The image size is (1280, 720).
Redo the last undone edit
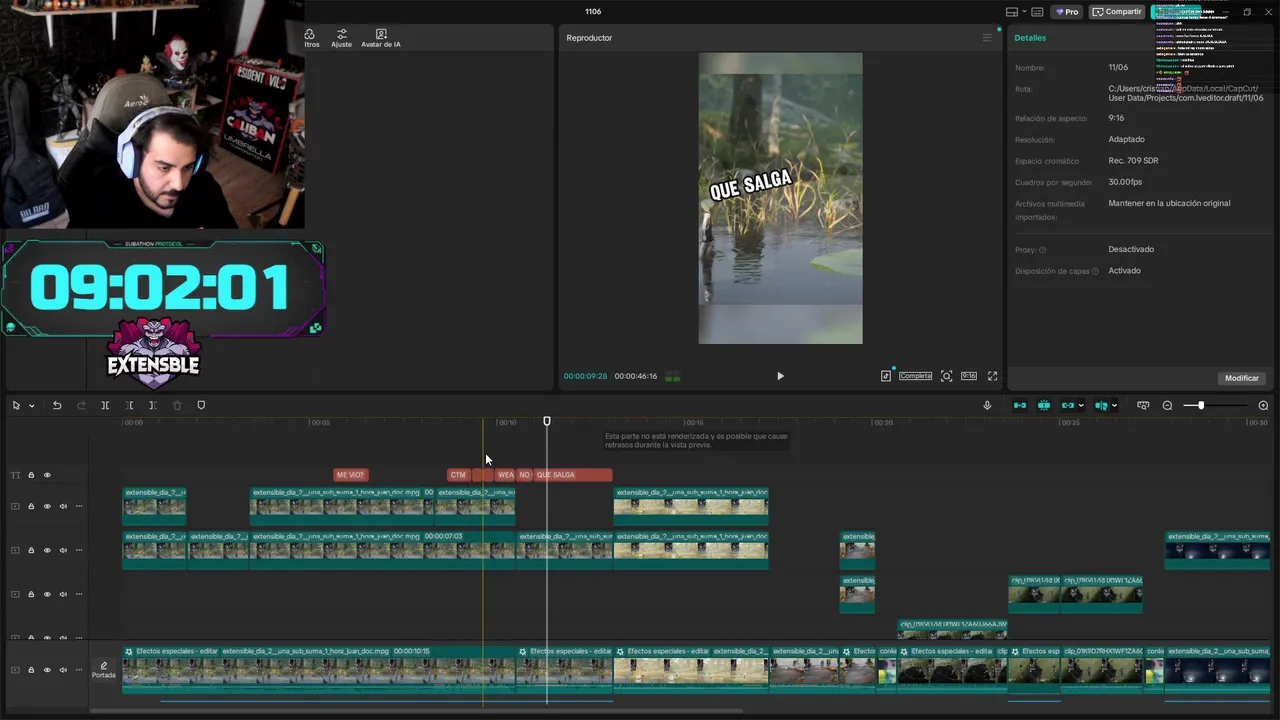pyautogui.click(x=81, y=405)
